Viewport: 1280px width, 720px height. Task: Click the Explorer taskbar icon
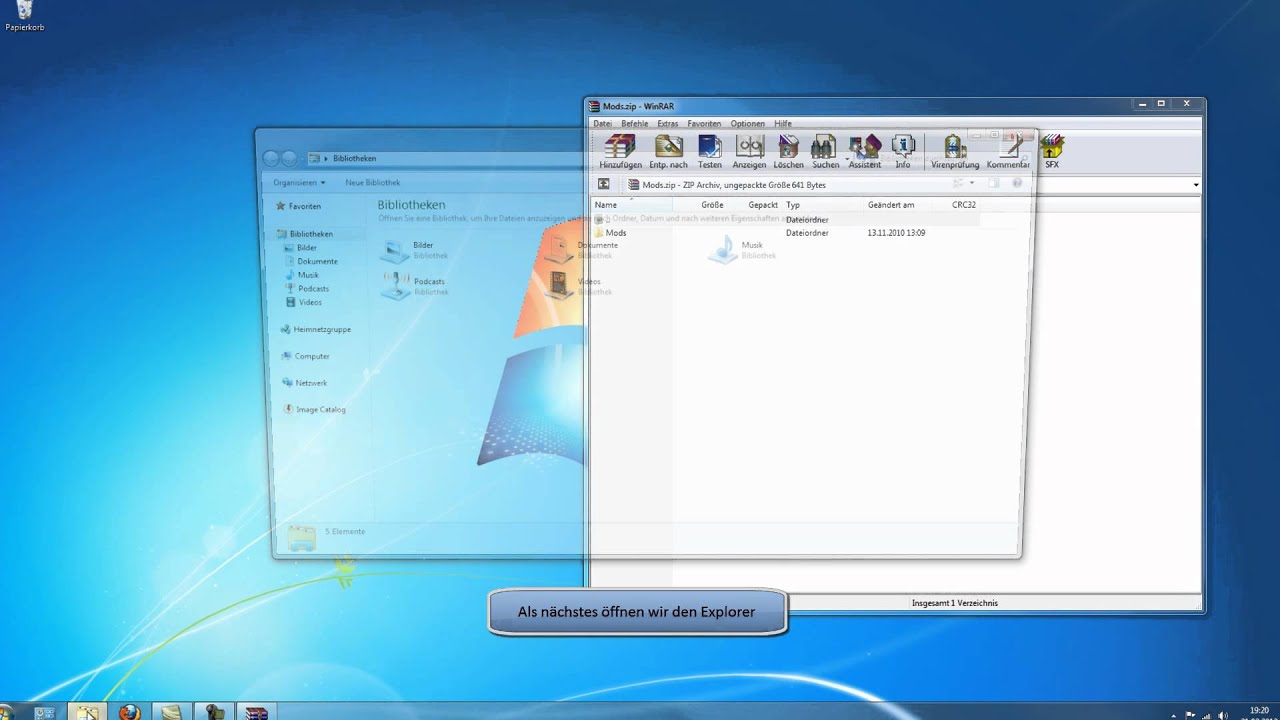pyautogui.click(x=87, y=712)
